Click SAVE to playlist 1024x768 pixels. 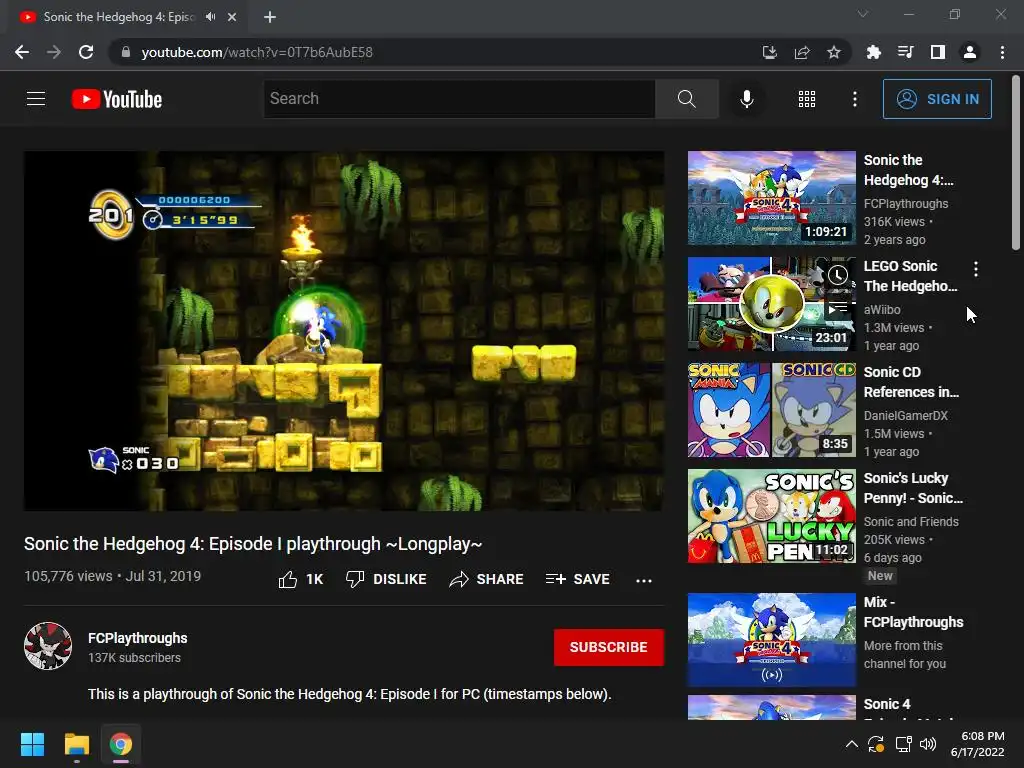577,579
